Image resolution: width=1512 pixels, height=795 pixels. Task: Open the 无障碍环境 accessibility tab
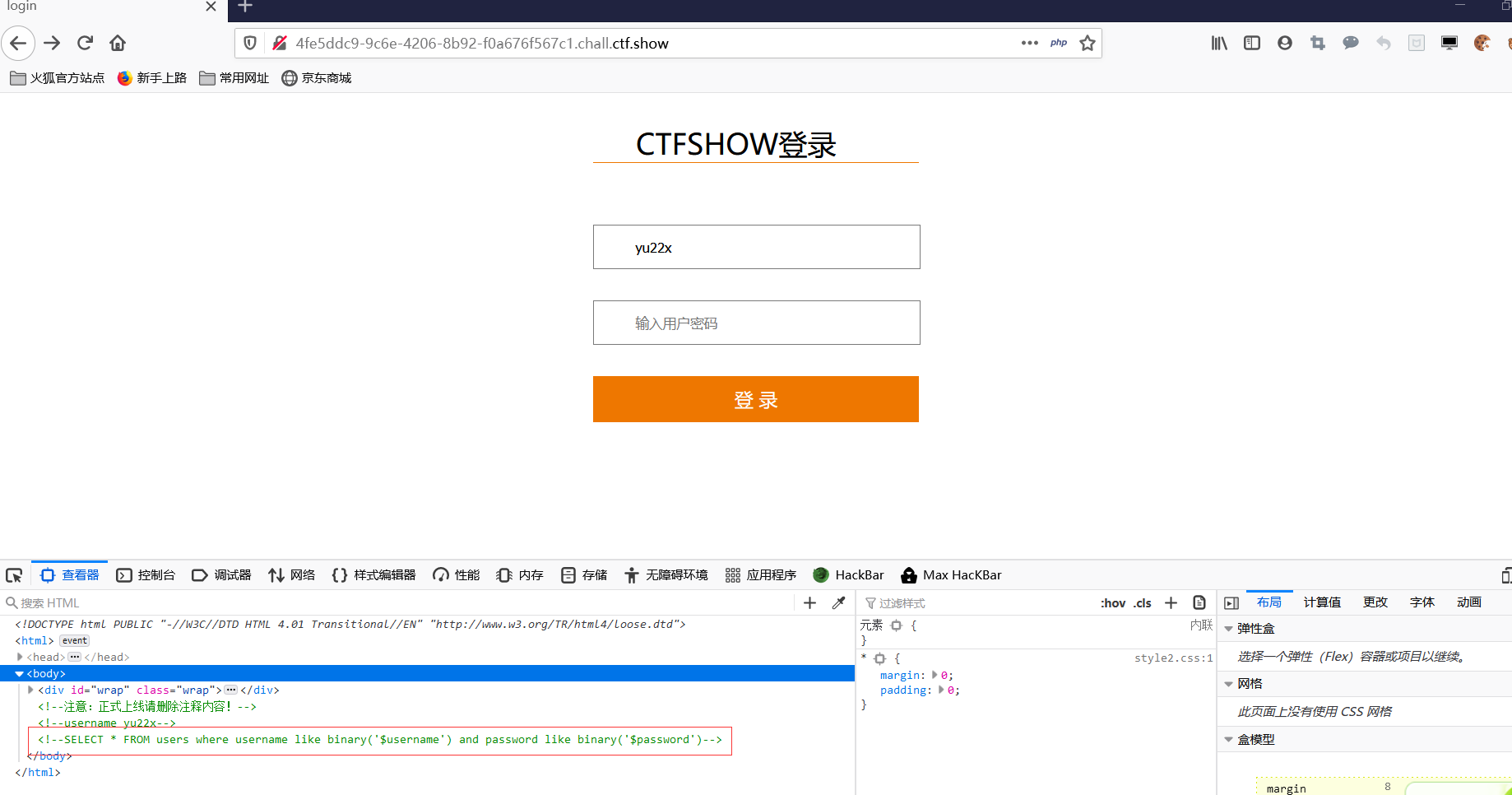click(x=666, y=575)
